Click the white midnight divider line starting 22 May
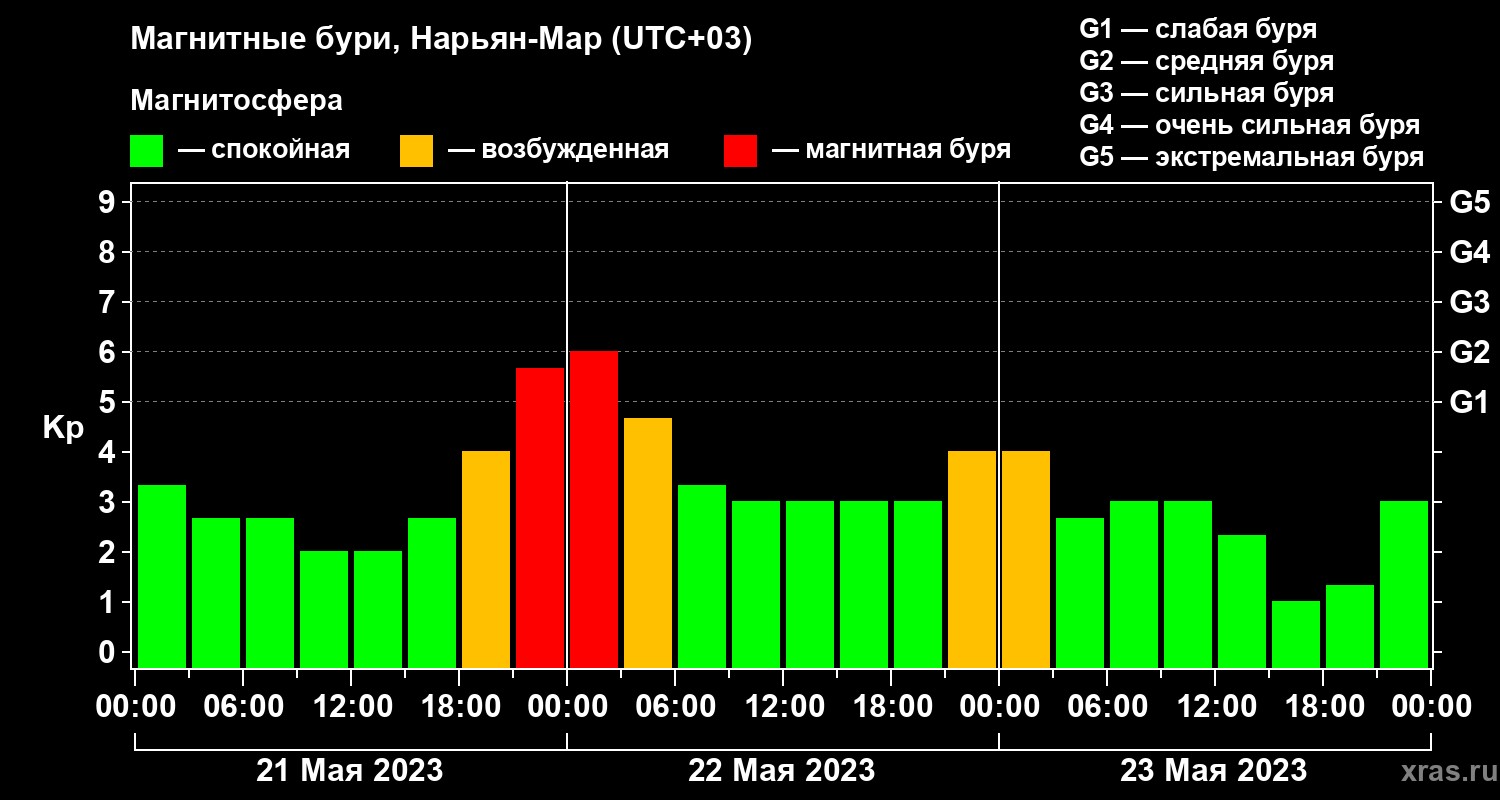 pyautogui.click(x=567, y=425)
